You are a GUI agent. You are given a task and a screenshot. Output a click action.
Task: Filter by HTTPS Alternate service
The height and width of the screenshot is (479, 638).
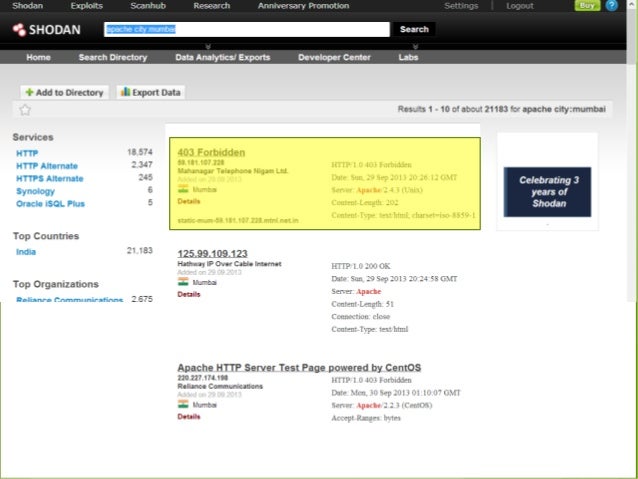tap(50, 179)
